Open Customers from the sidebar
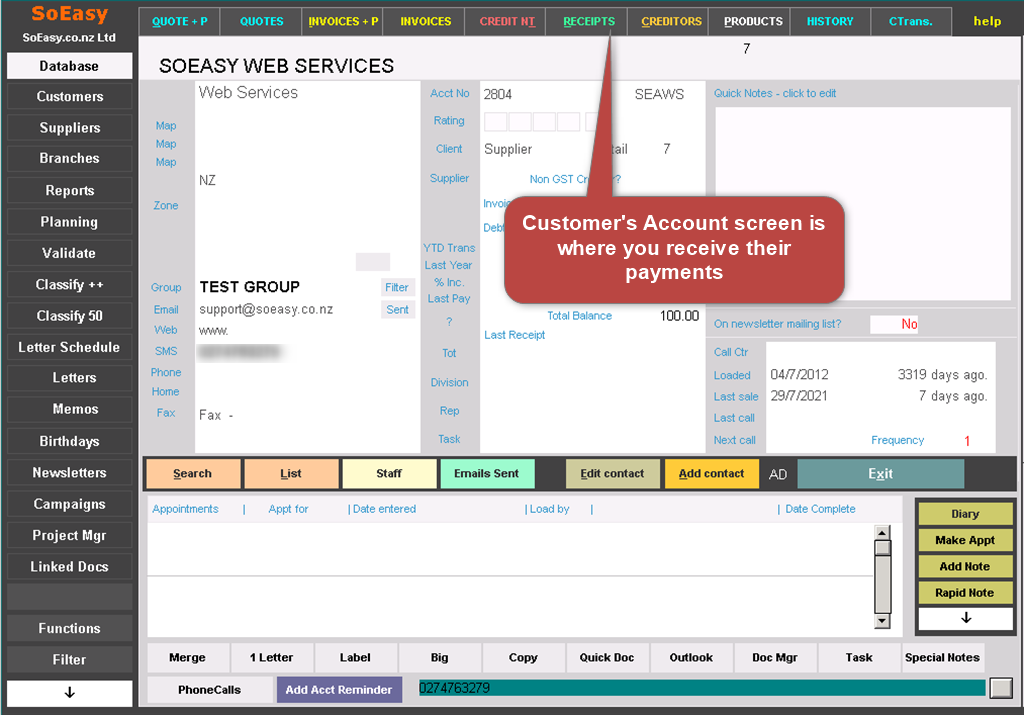Image resolution: width=1024 pixels, height=715 pixels. [x=69, y=97]
